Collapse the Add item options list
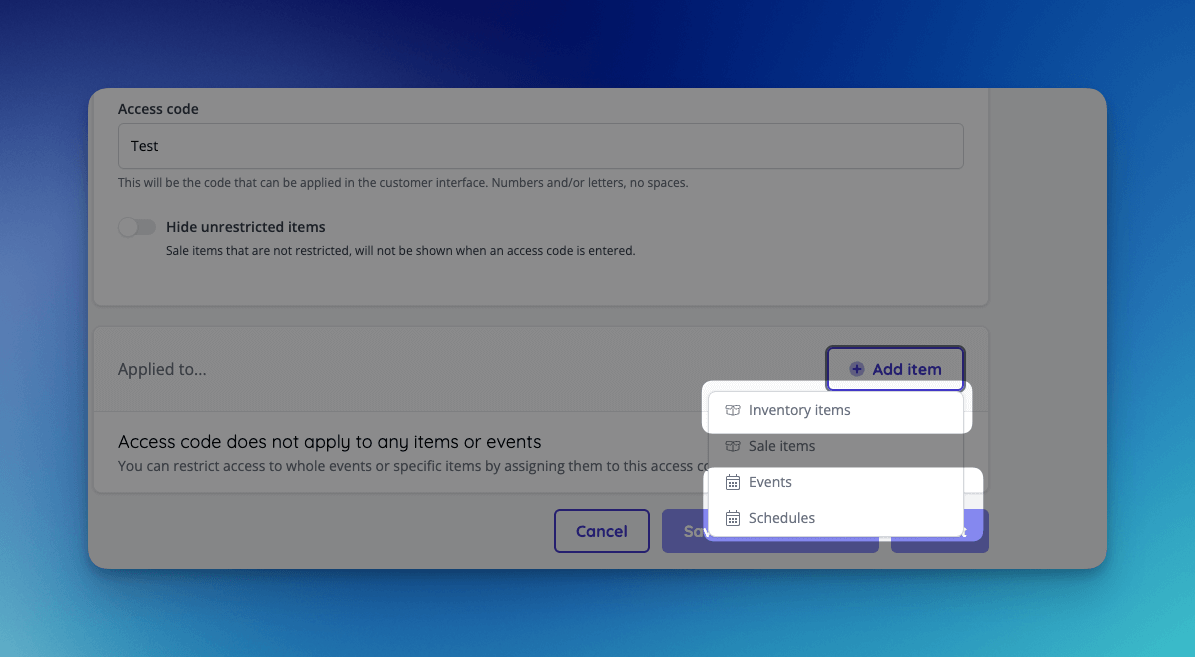This screenshot has height=657, width=1195. (894, 368)
